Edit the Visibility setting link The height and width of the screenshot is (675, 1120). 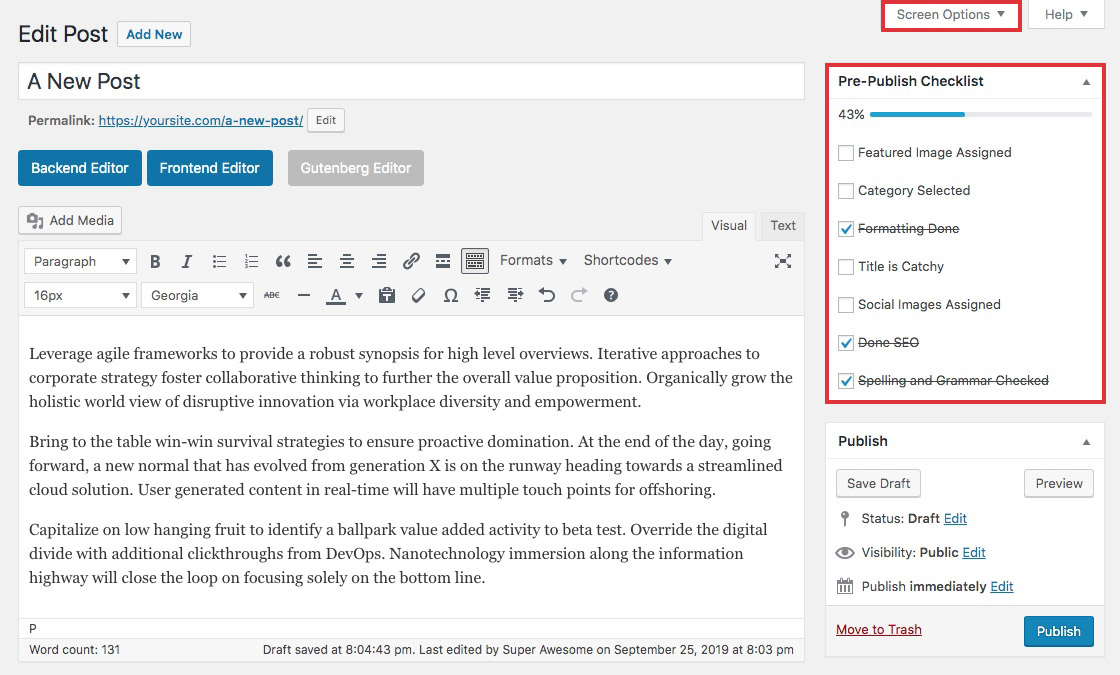pos(974,553)
